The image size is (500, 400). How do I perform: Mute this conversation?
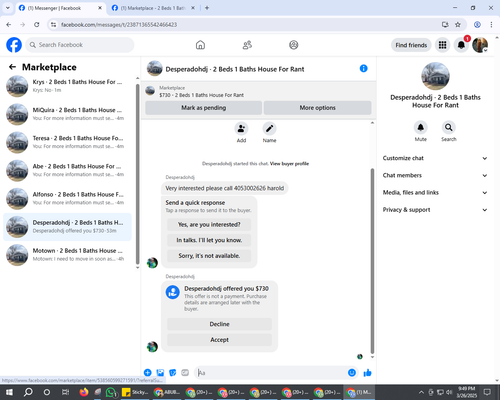pos(421,127)
